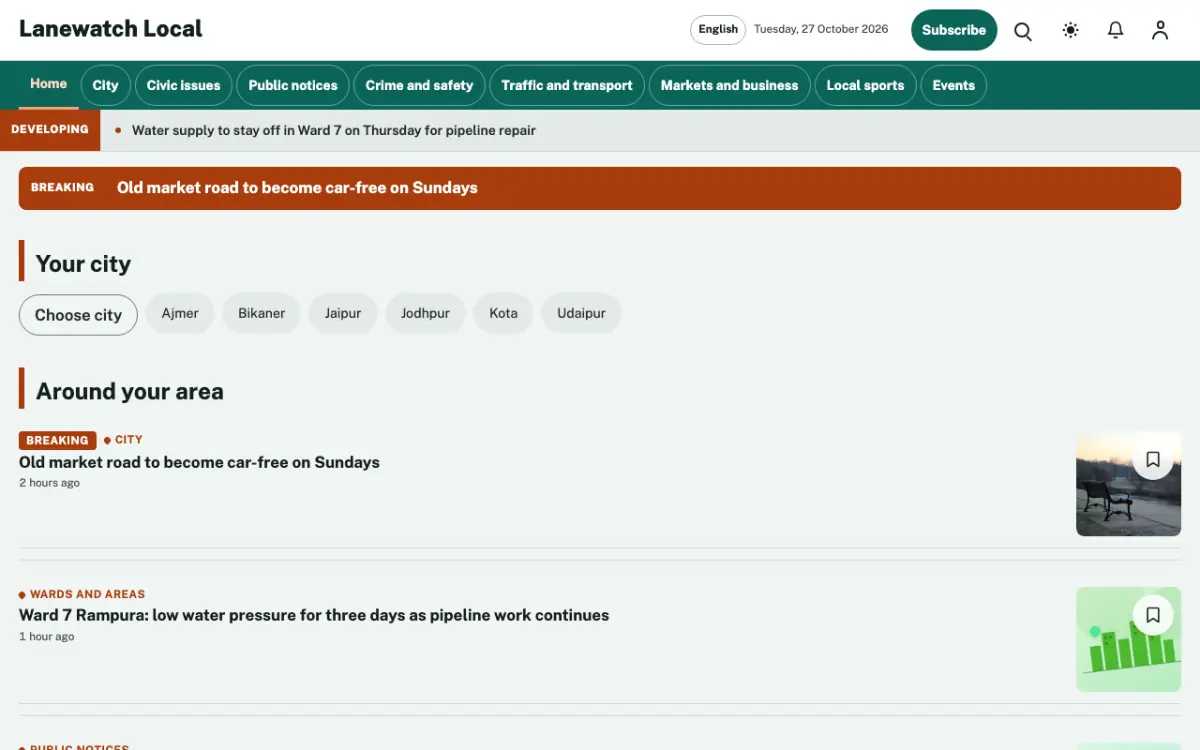Open the Traffic and transport section
1200x750 pixels.
click(x=567, y=85)
